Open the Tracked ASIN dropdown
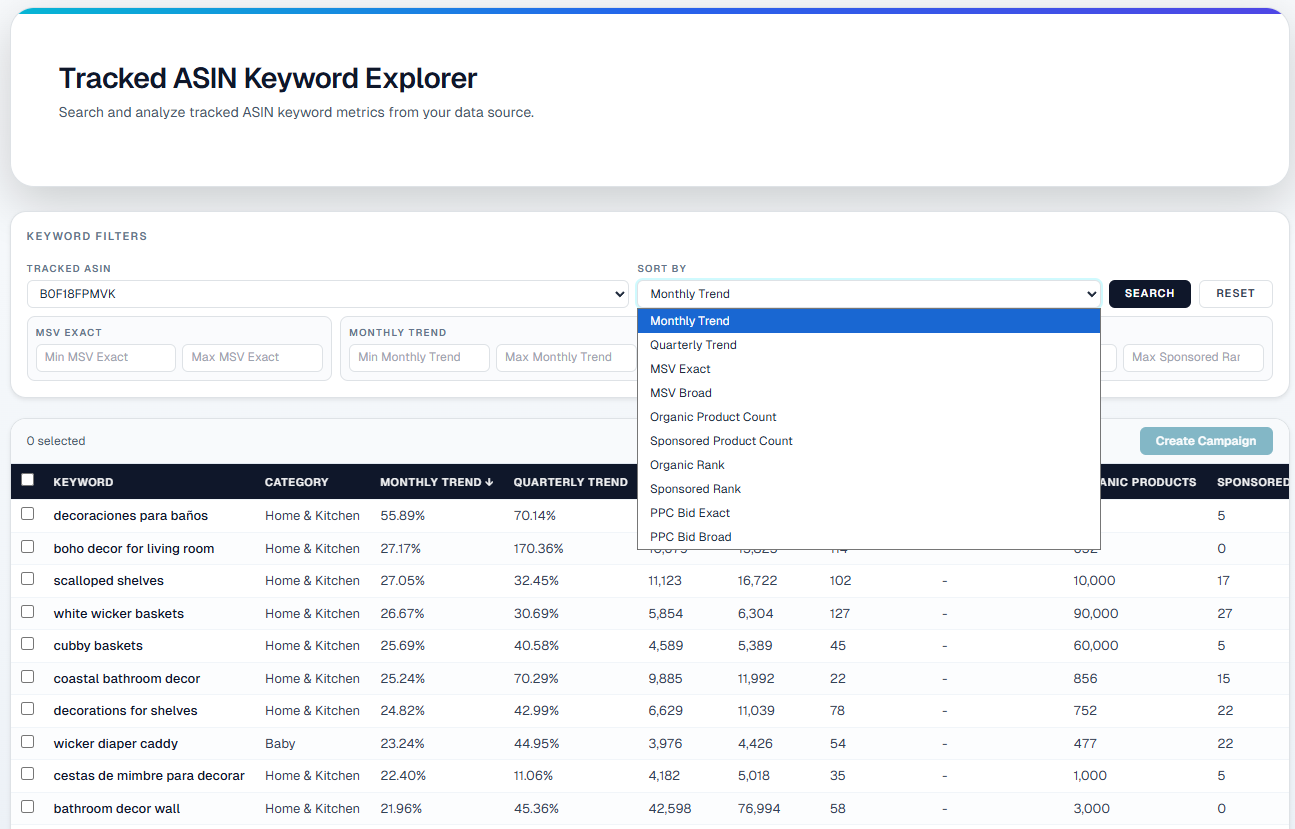The width and height of the screenshot is (1295, 829). pos(327,294)
